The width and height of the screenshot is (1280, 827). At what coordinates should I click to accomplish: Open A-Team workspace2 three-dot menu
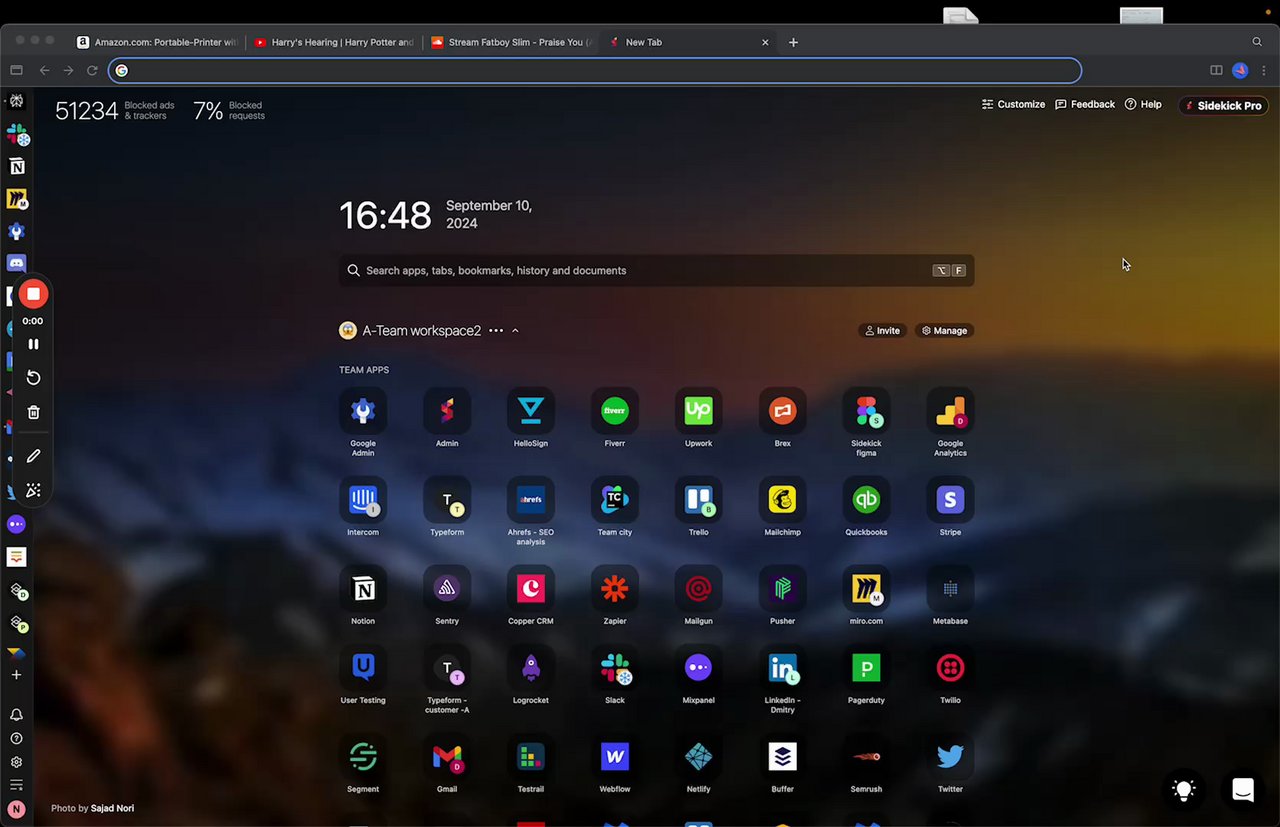[496, 331]
